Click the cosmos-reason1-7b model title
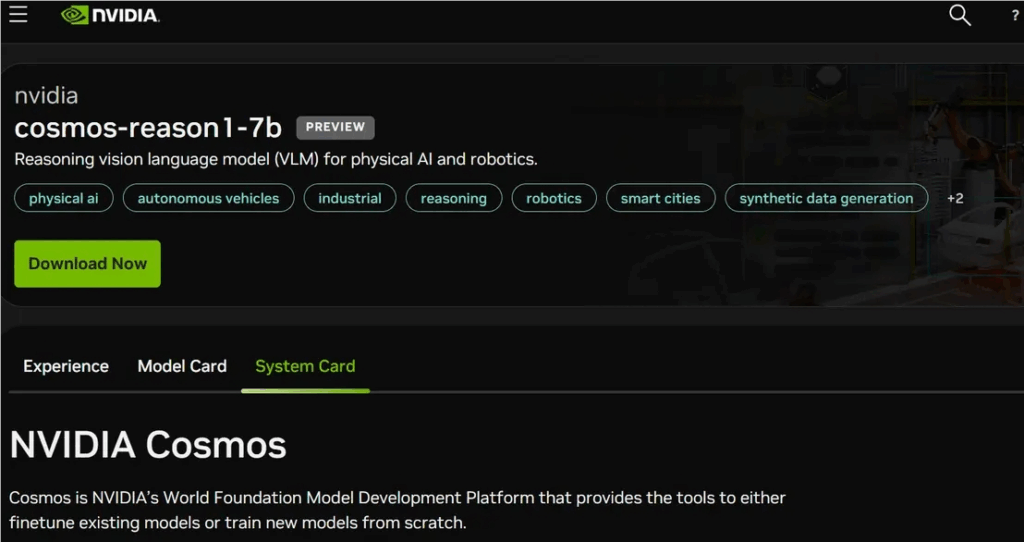The image size is (1024, 542). [148, 127]
